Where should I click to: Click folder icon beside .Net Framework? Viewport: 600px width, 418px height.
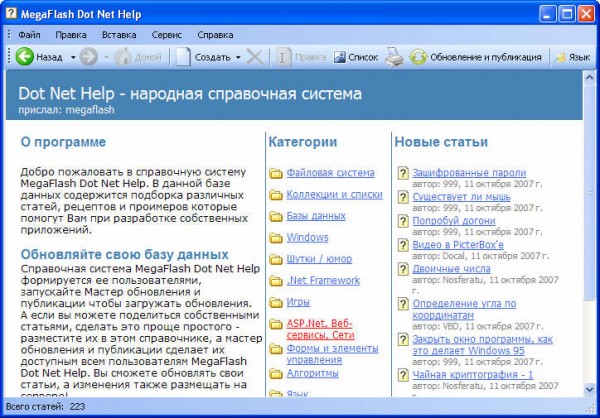click(x=276, y=281)
